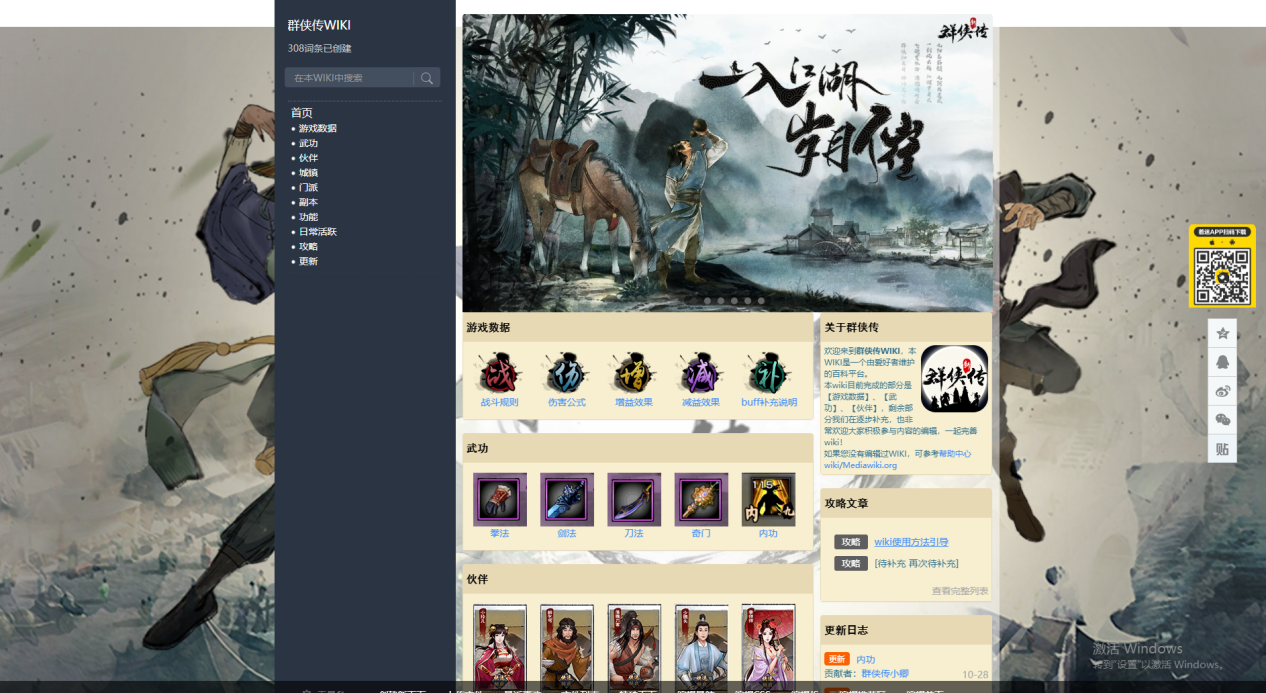This screenshot has width=1266, height=693.
Task: Open the 战斗规则 ink-circle icon
Action: 499,373
